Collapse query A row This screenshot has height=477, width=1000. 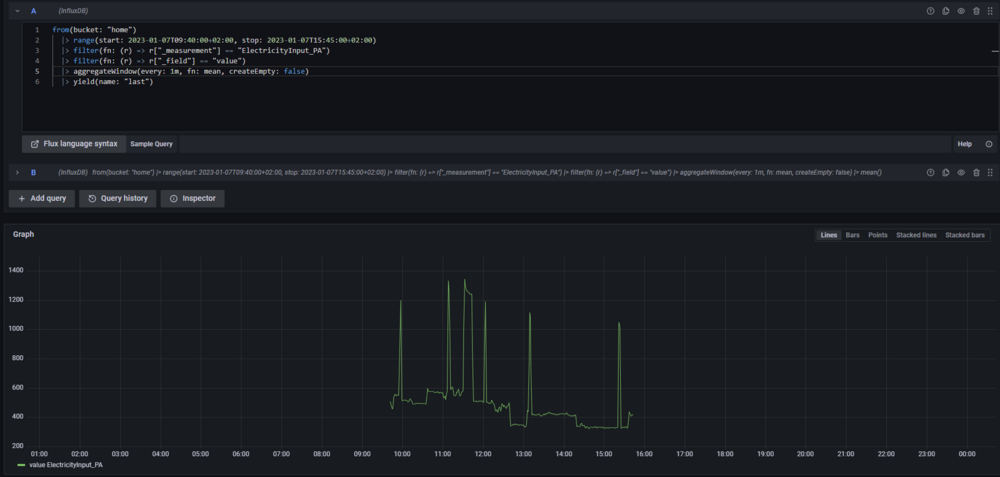tap(17, 11)
